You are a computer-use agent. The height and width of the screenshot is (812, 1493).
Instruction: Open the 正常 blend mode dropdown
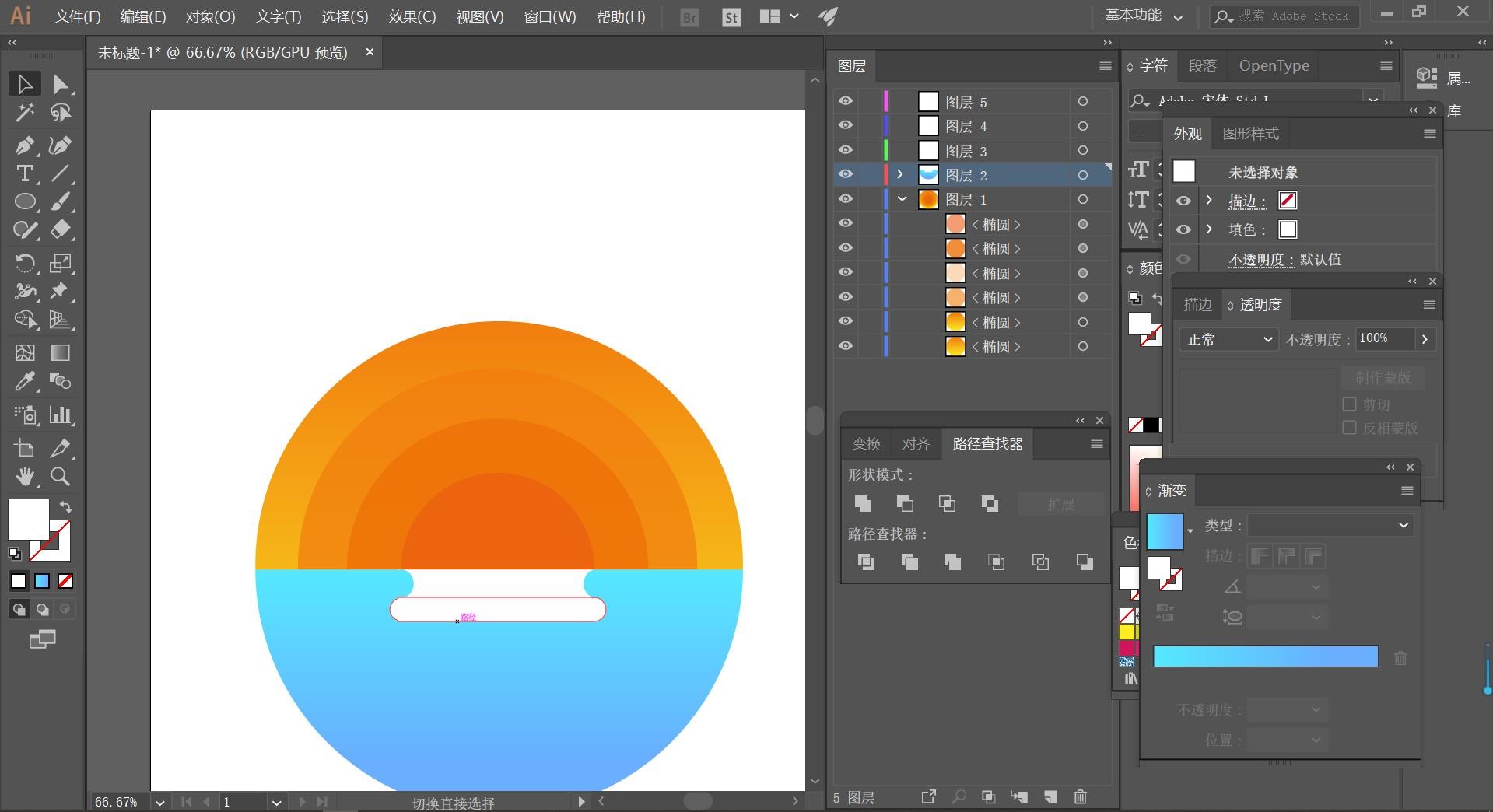click(1228, 339)
